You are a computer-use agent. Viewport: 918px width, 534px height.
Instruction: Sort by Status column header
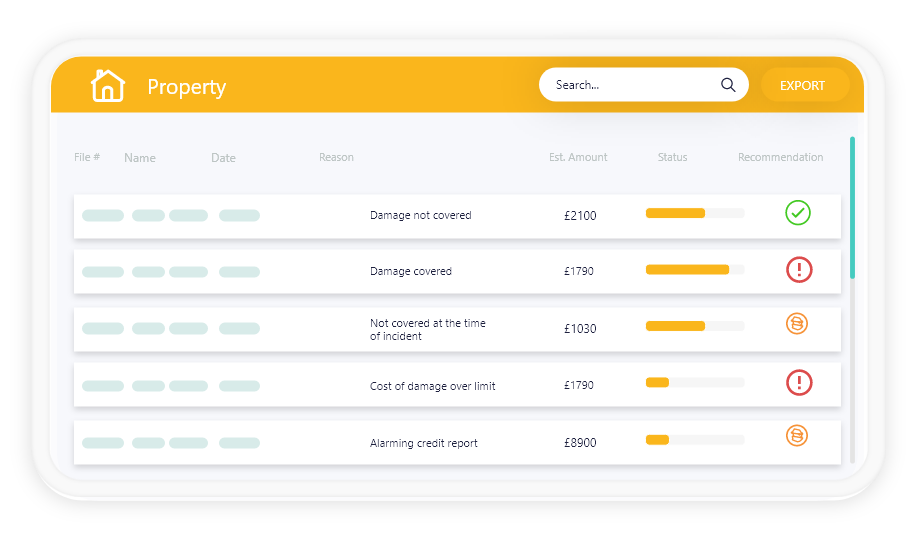pyautogui.click(x=672, y=157)
